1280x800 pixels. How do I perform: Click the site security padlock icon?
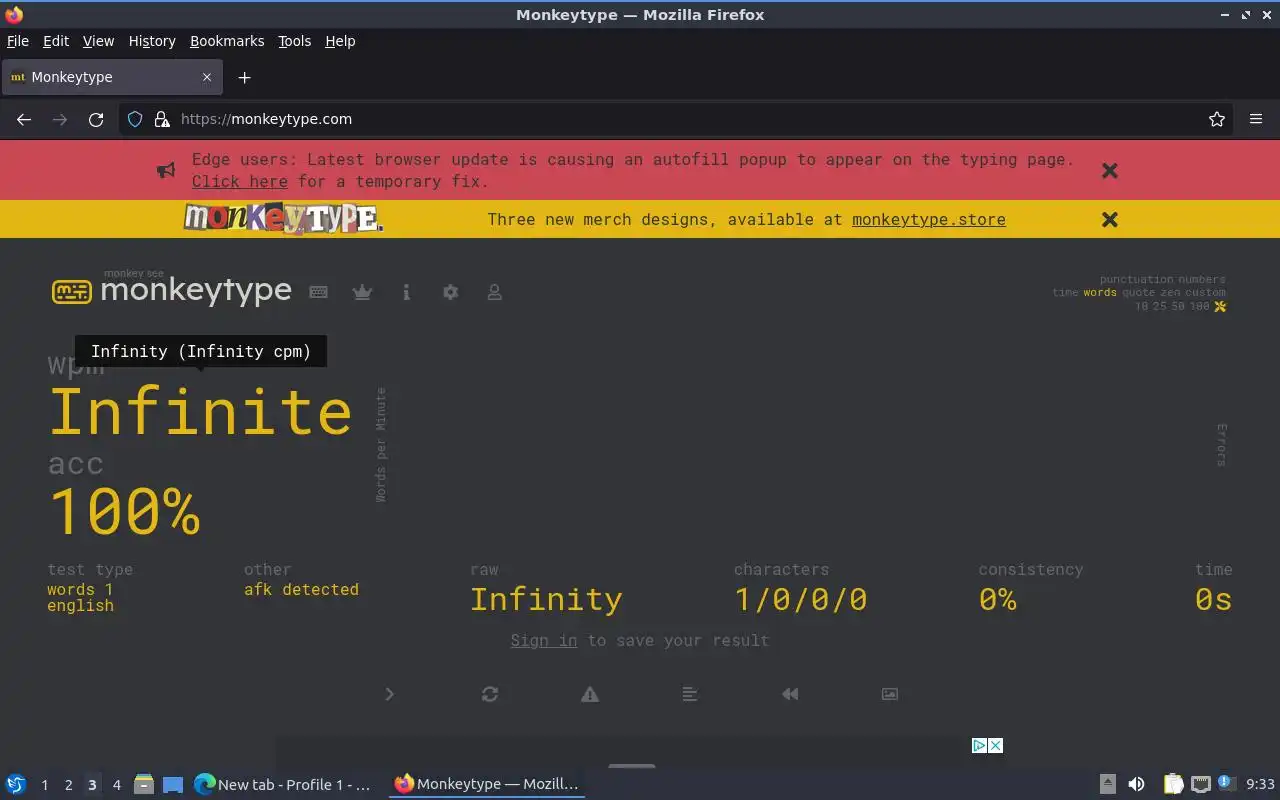click(x=162, y=119)
